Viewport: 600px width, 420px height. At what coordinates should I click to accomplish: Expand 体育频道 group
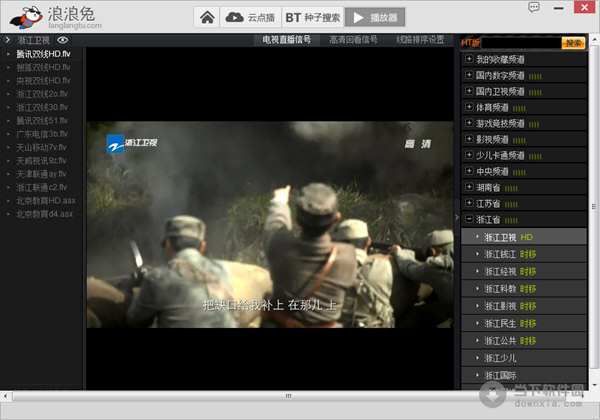point(469,107)
